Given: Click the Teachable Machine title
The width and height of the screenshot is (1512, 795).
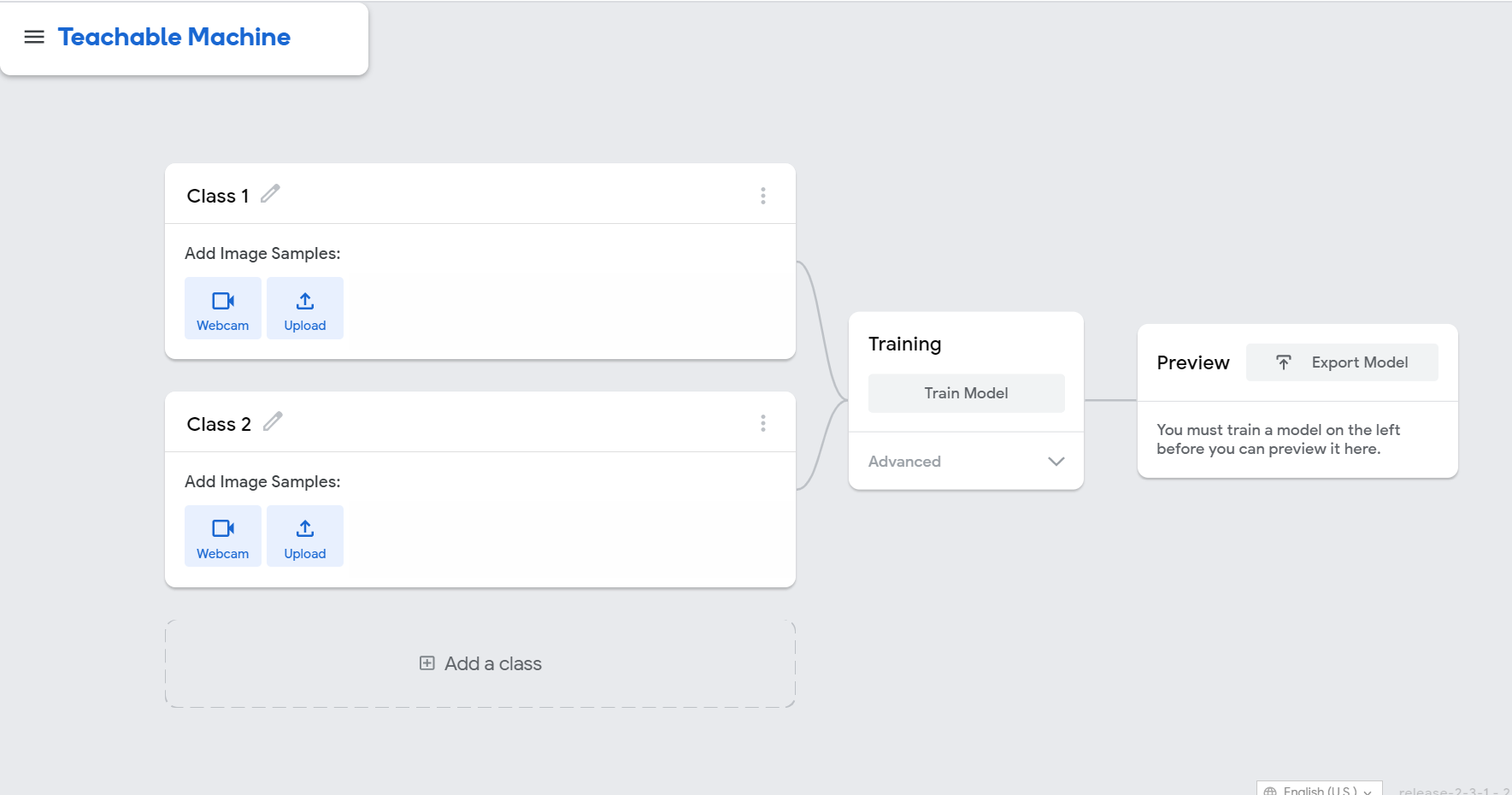Looking at the screenshot, I should (x=174, y=37).
